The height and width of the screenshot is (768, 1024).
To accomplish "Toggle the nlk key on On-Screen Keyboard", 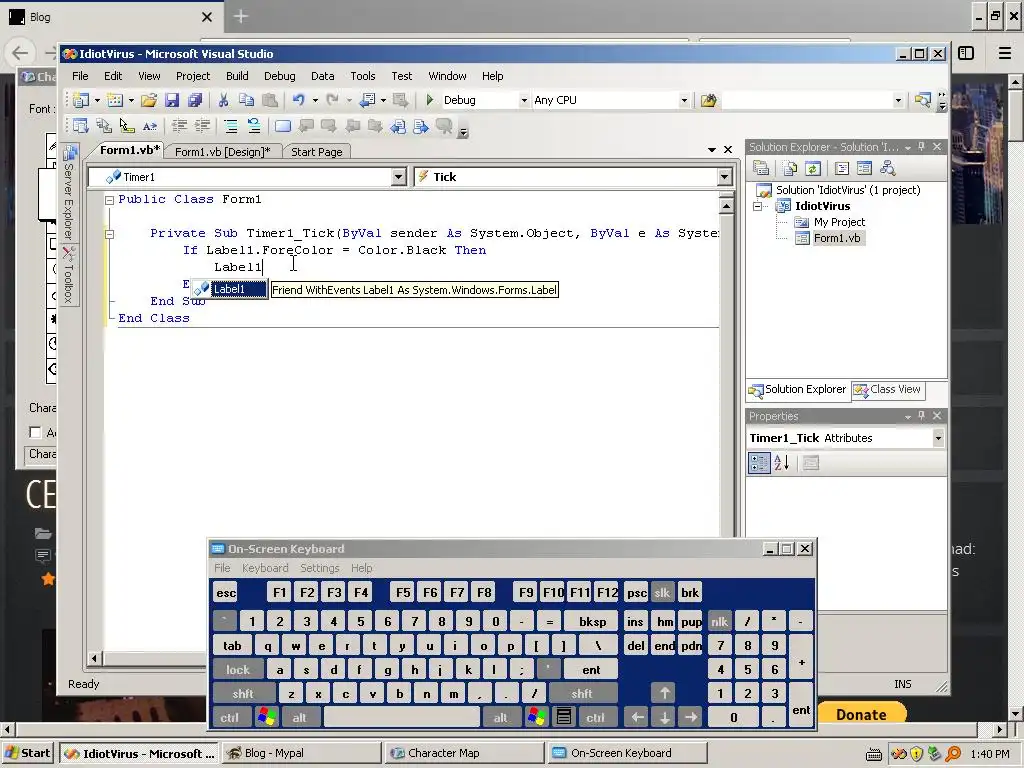I will pos(719,622).
